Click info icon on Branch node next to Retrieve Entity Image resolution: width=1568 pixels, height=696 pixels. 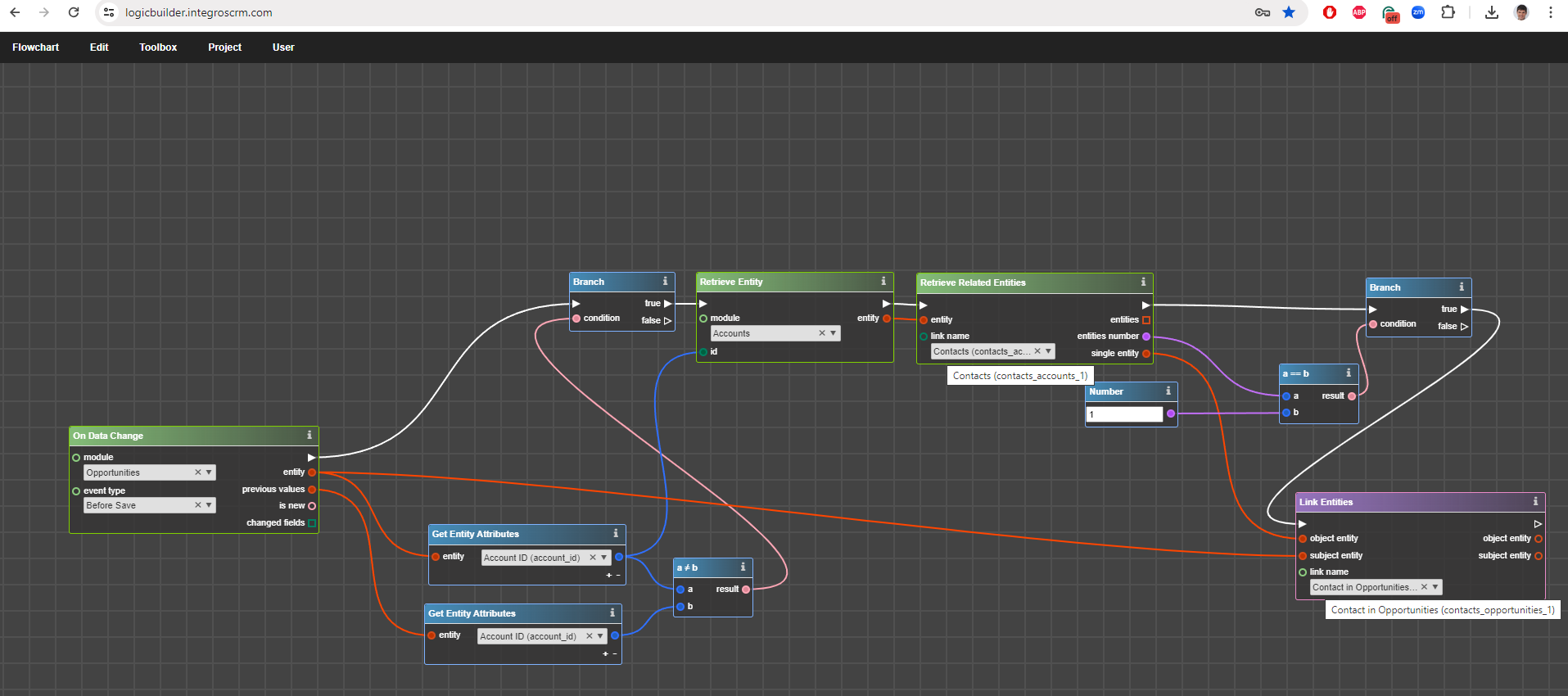tap(665, 281)
